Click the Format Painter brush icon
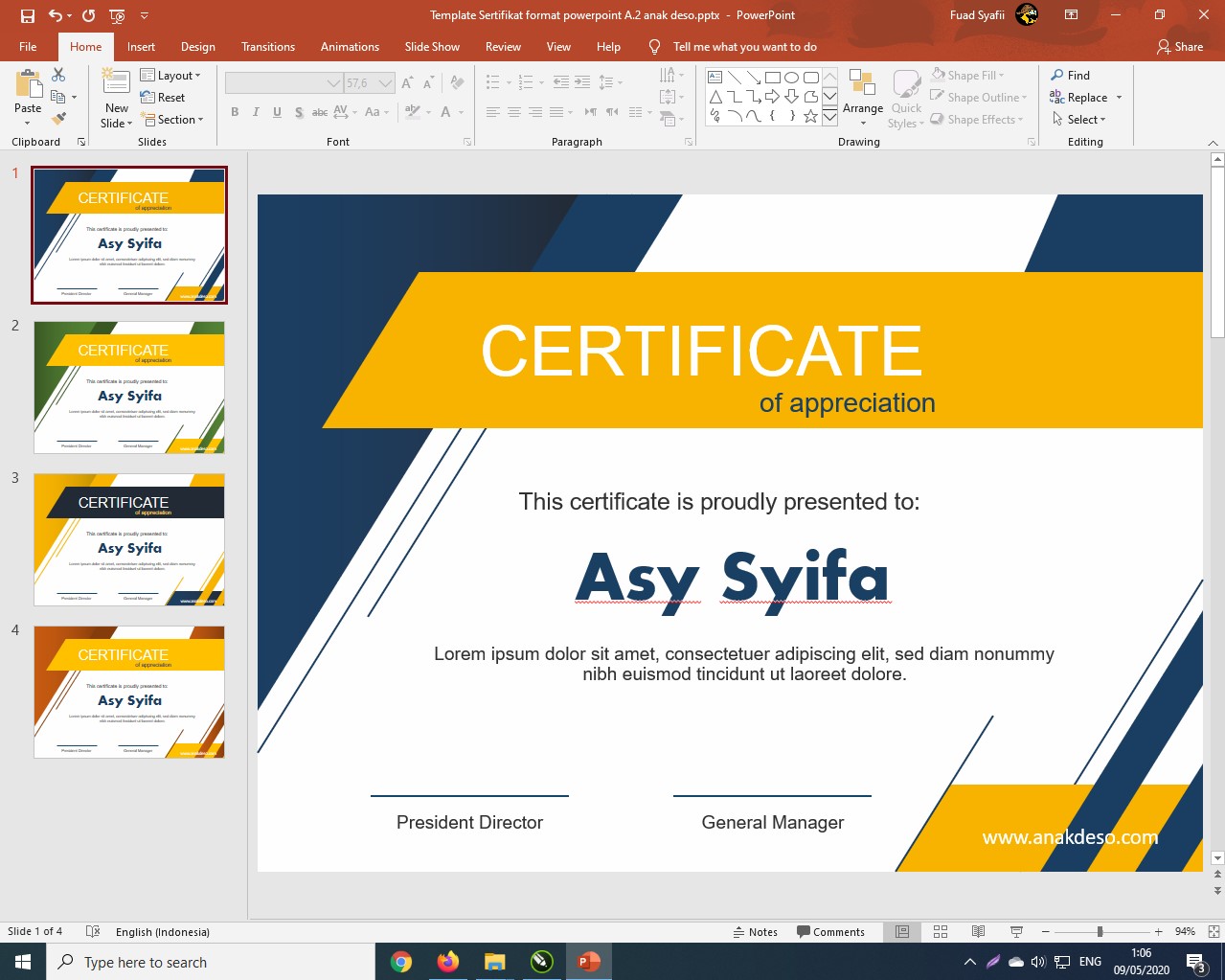1225x980 pixels. pyautogui.click(x=58, y=119)
